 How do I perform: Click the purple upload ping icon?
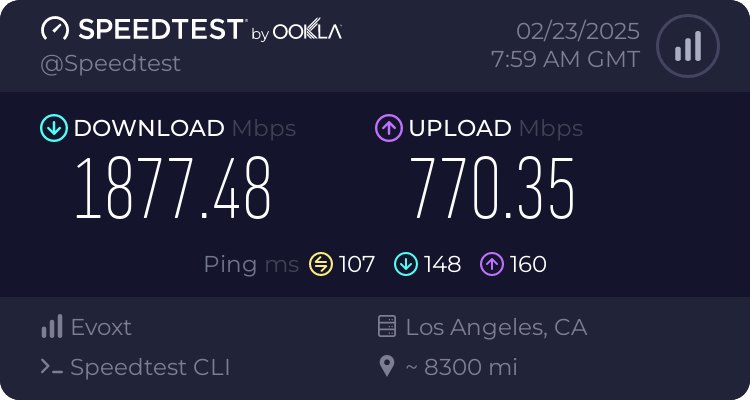[x=491, y=264]
